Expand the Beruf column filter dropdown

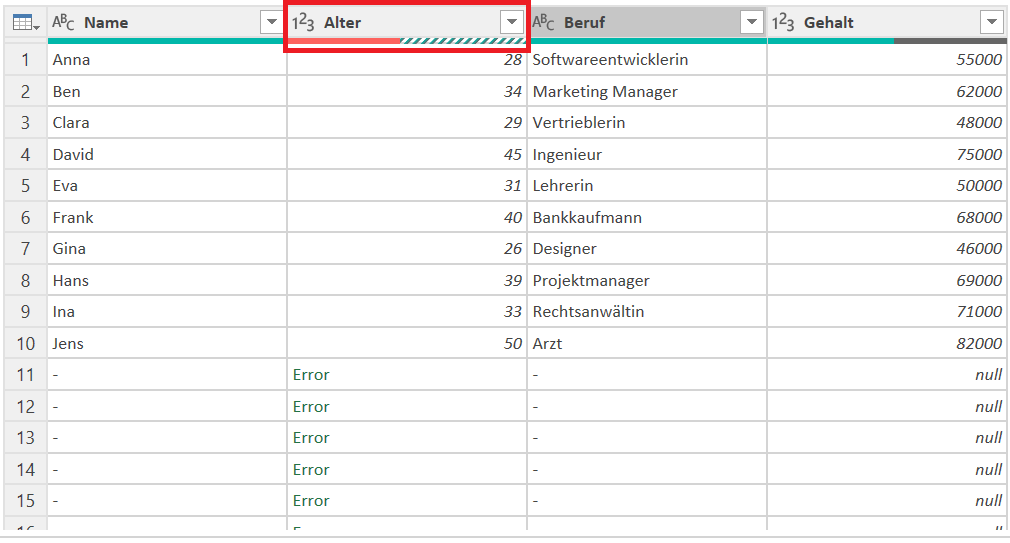point(752,23)
